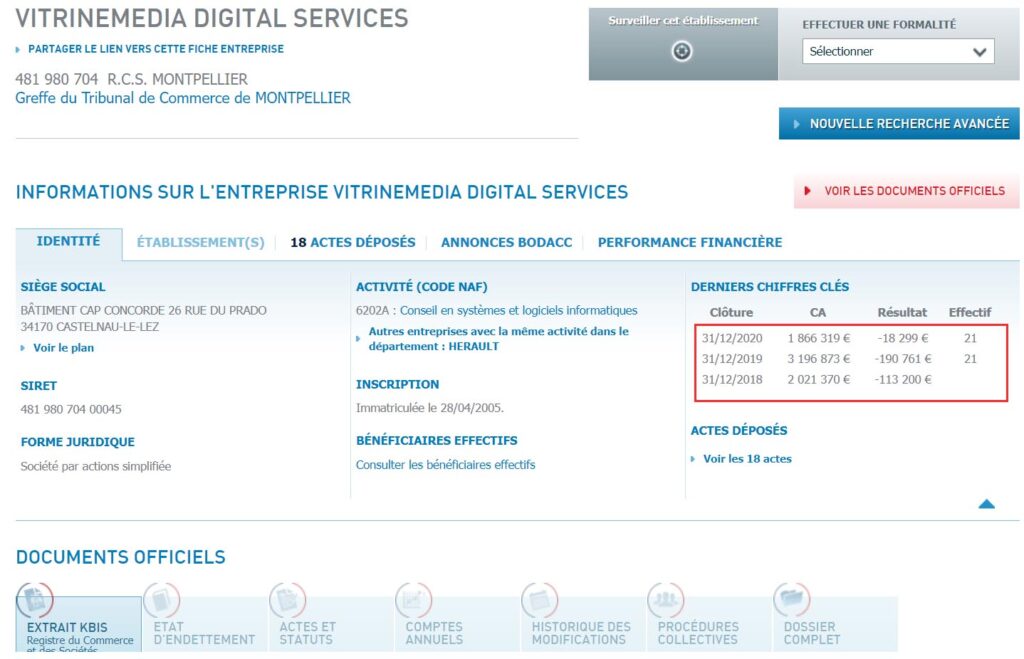This screenshot has height=659, width=1024.
Task: Open the Comptes Annuels chart icon
Action: coord(414,601)
